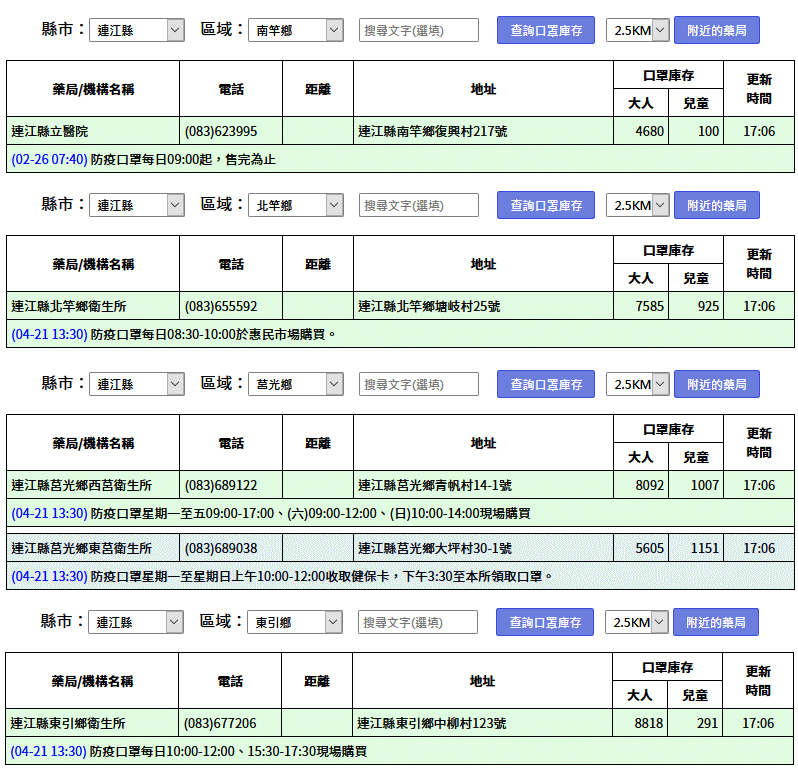Screen dimensions: 798x770
Task: Click phone number (083)655592
Action: point(220,306)
